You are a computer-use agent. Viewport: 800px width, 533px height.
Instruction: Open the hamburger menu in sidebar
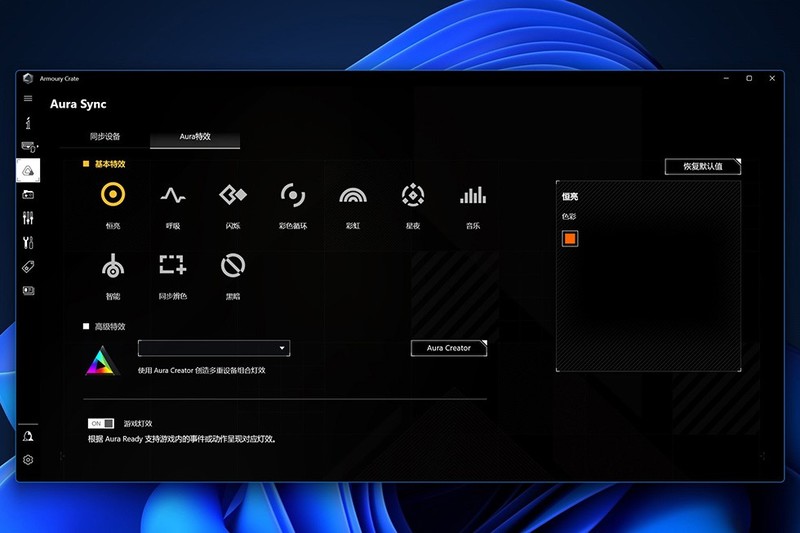[28, 98]
